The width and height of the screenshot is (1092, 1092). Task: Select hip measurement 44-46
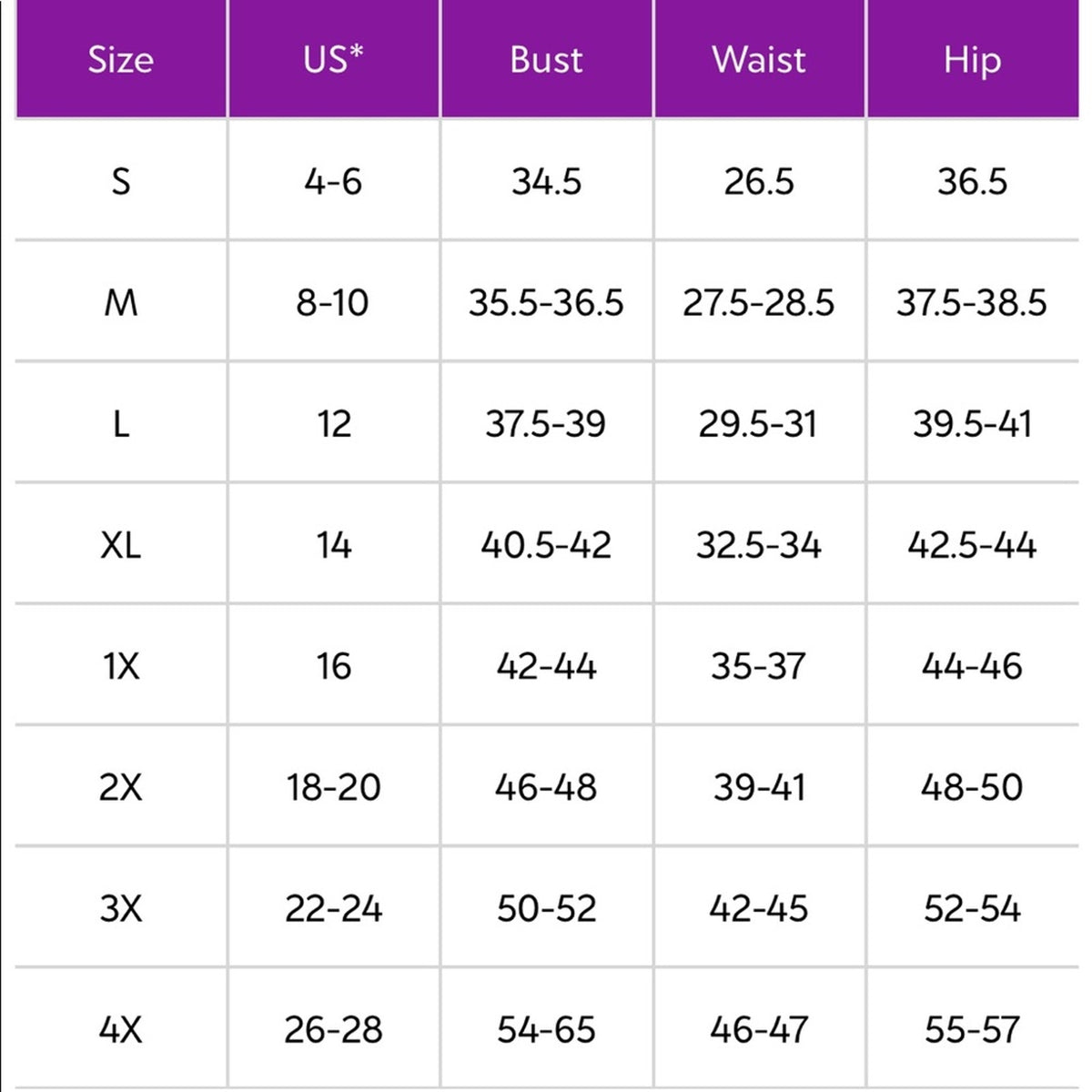click(x=972, y=665)
